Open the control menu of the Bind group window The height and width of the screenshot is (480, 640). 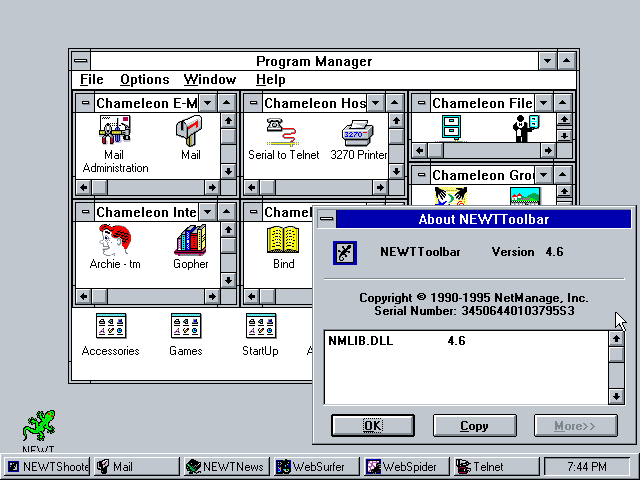[253, 212]
